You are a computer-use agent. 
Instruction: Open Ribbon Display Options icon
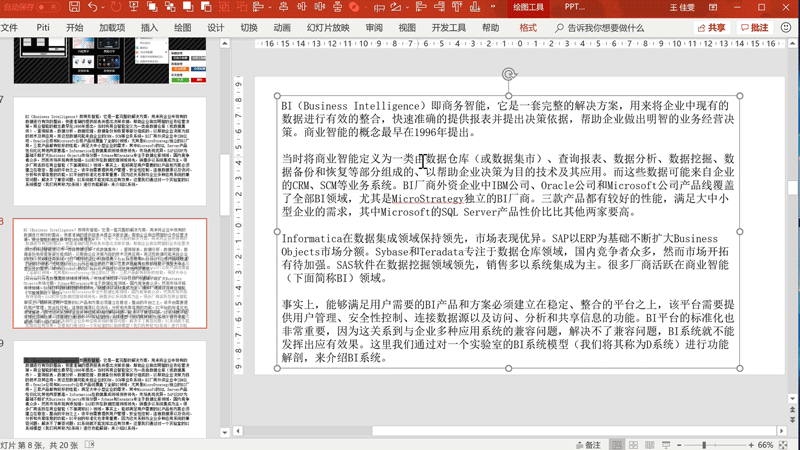point(713,7)
